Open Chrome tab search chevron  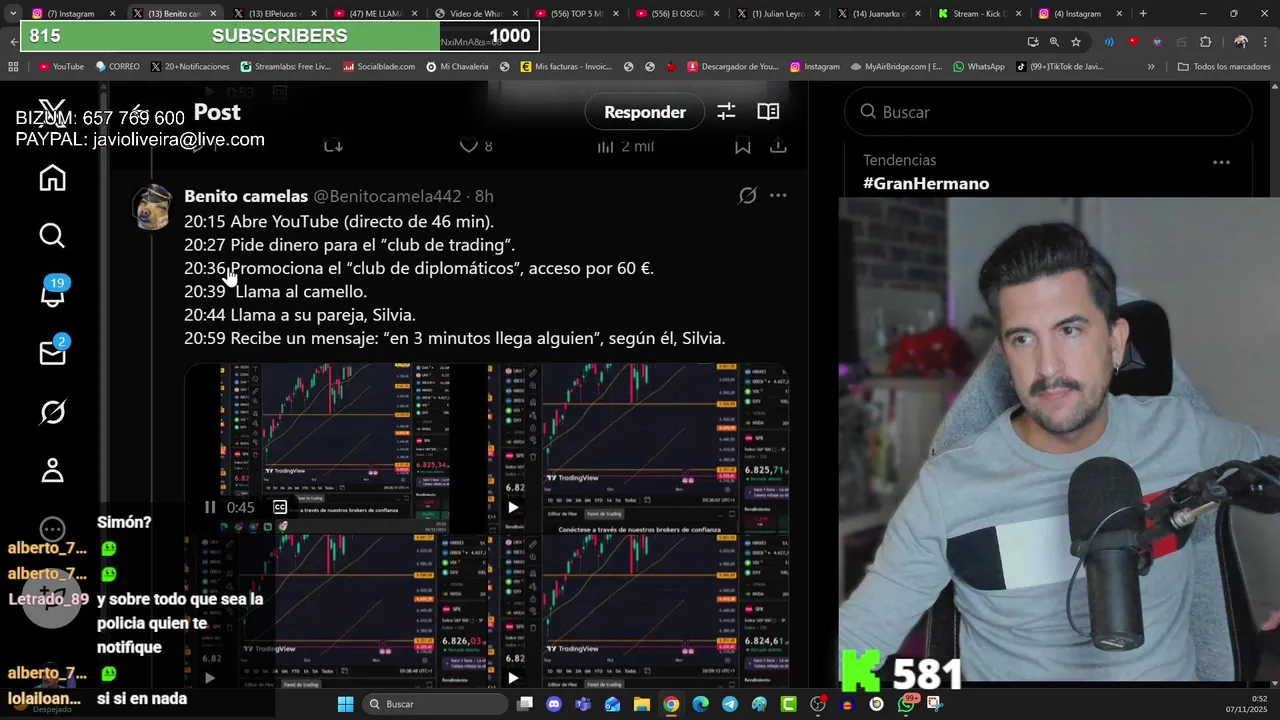[12, 14]
